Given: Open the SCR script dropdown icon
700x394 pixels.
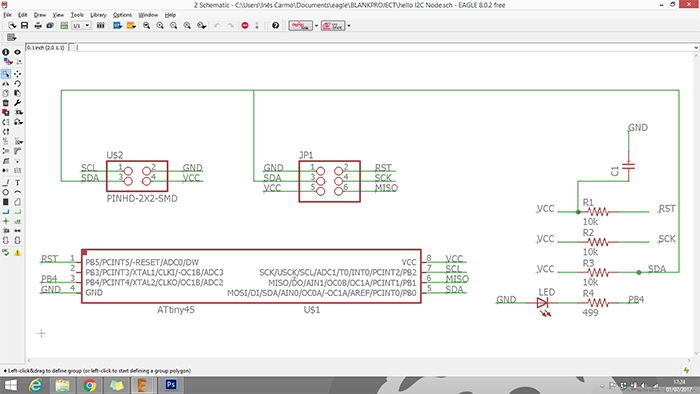Looking at the screenshot, I should [117, 25].
